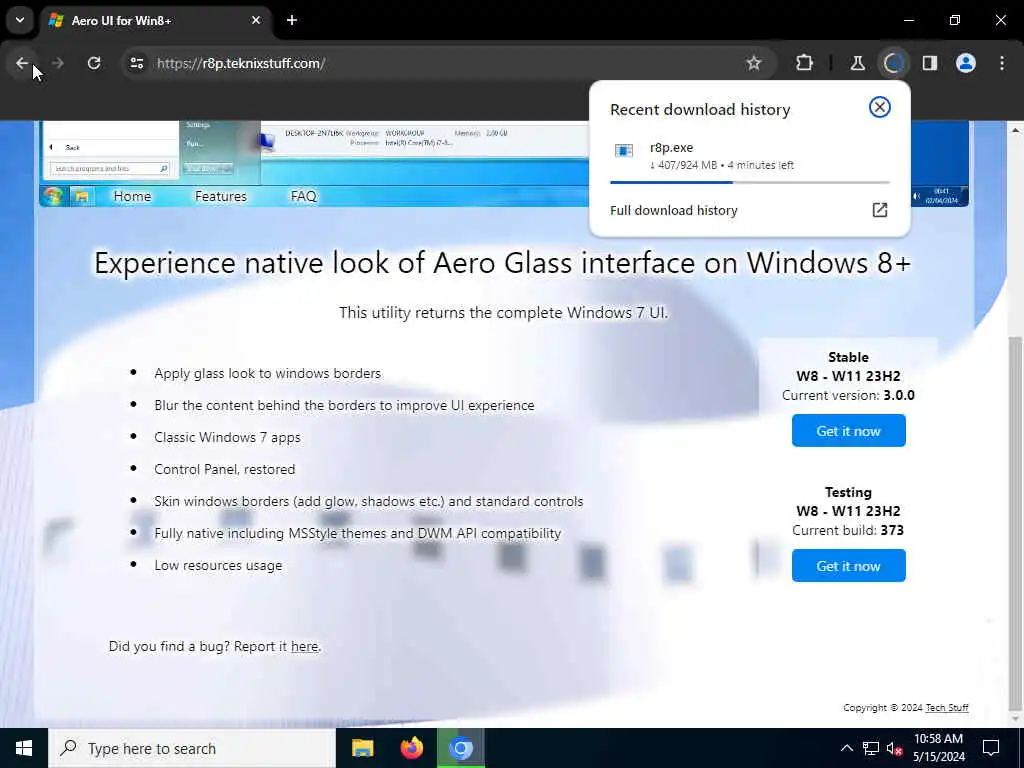
Task: Open Chrome three-dot menu
Action: 1002,63
